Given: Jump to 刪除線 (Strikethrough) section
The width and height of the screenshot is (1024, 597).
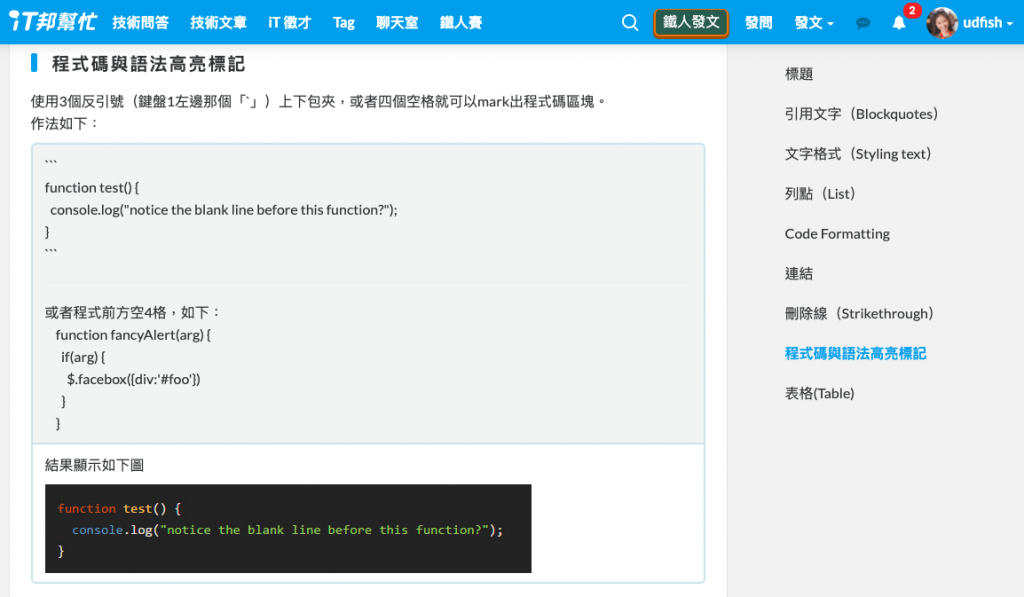Looking at the screenshot, I should tap(859, 314).
